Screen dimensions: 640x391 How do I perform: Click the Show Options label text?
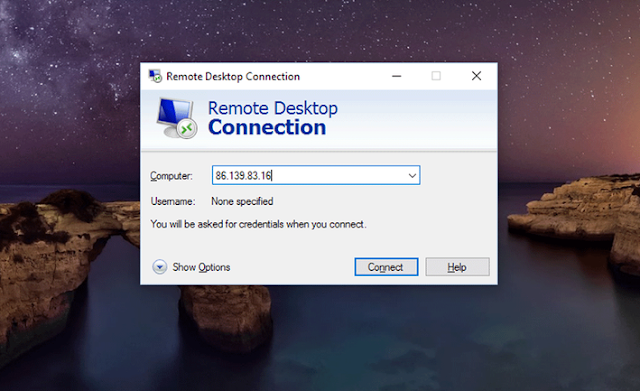(x=201, y=267)
